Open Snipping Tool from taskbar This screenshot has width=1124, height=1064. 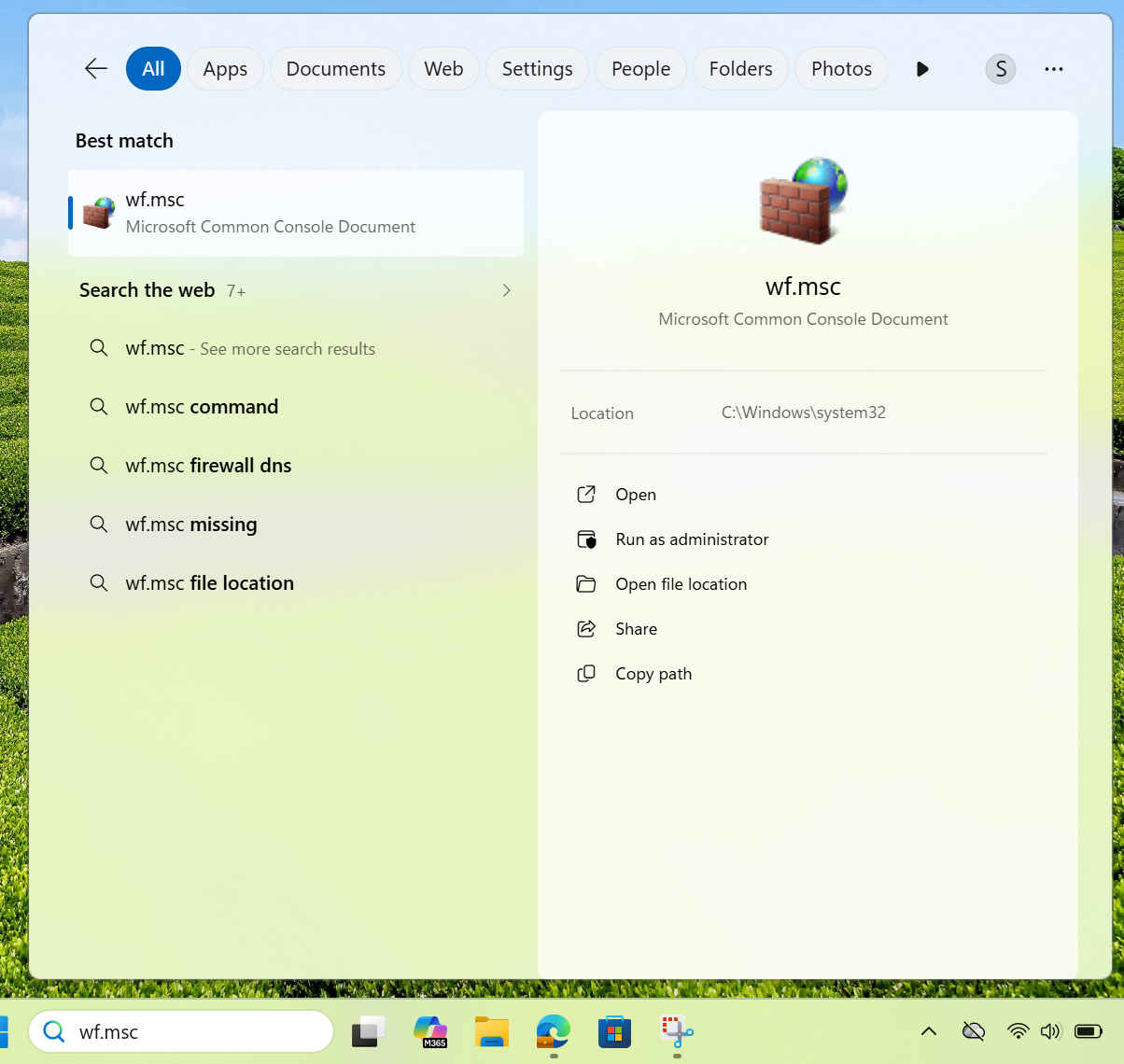pyautogui.click(x=677, y=1031)
